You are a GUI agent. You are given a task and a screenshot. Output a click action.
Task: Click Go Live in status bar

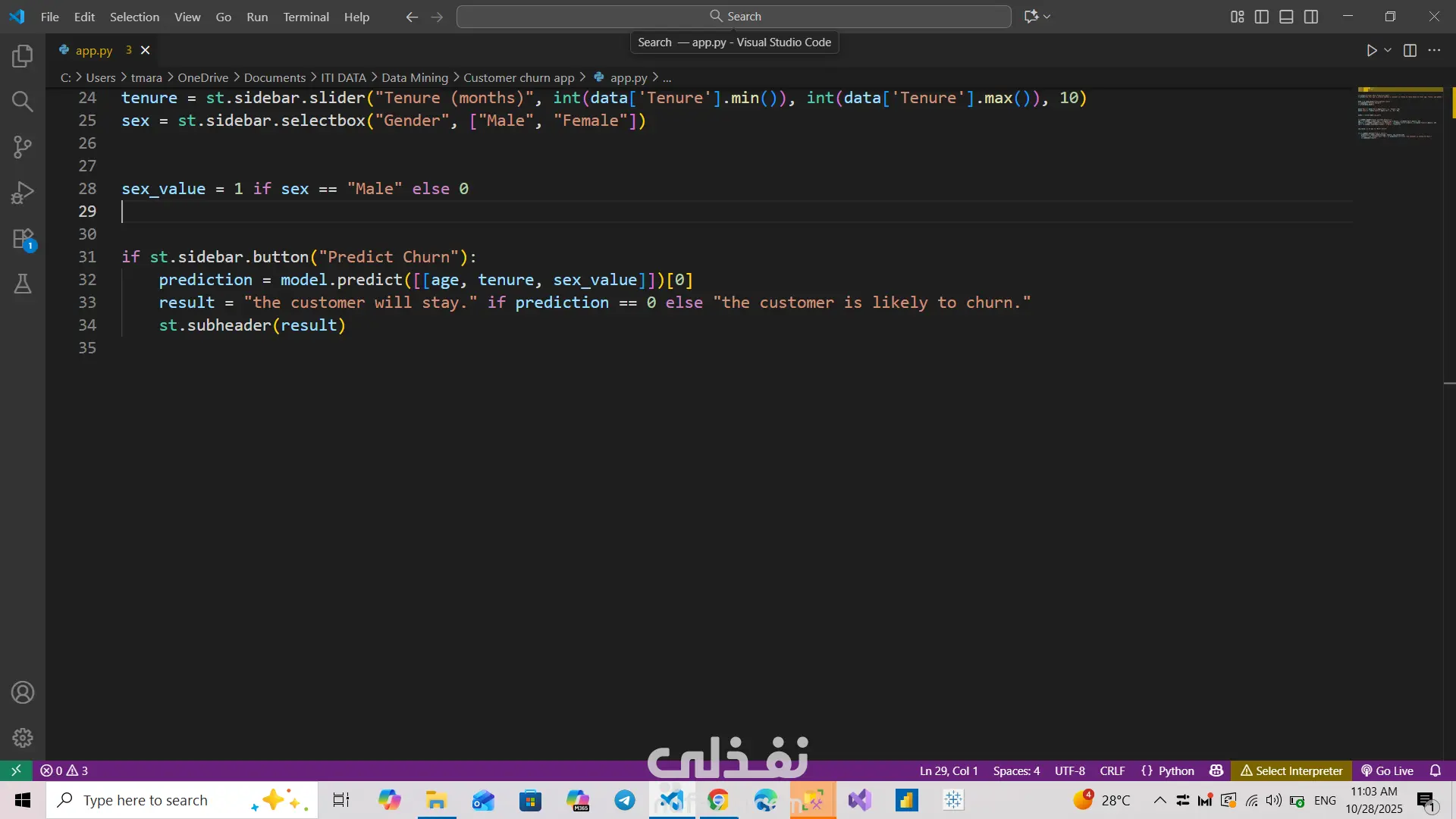pyautogui.click(x=1387, y=770)
